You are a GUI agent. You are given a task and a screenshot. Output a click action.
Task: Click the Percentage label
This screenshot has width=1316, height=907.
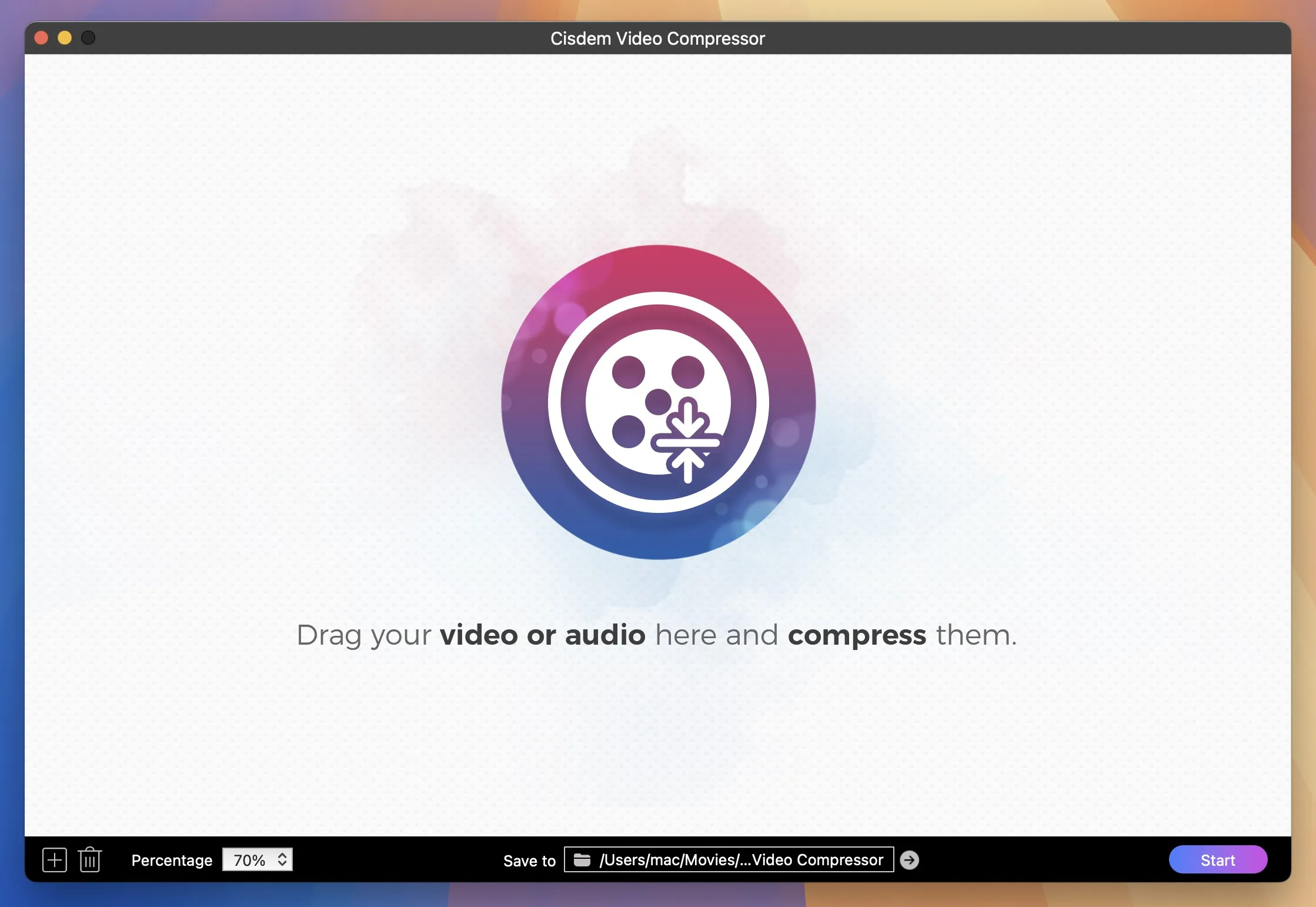tap(172, 861)
